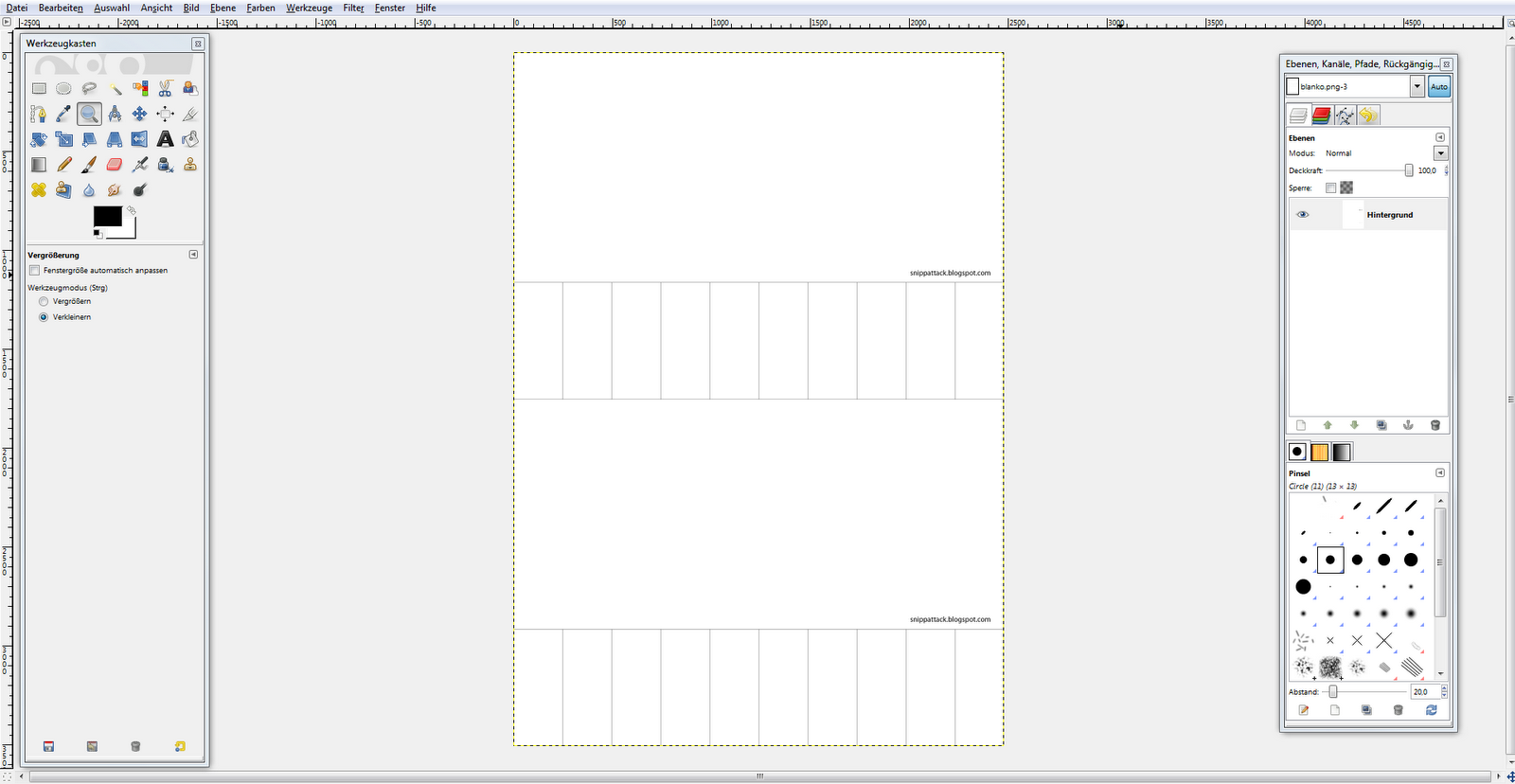1515x784 pixels.
Task: Hide the Hintergrund layer via eye icon
Action: pos(1303,215)
